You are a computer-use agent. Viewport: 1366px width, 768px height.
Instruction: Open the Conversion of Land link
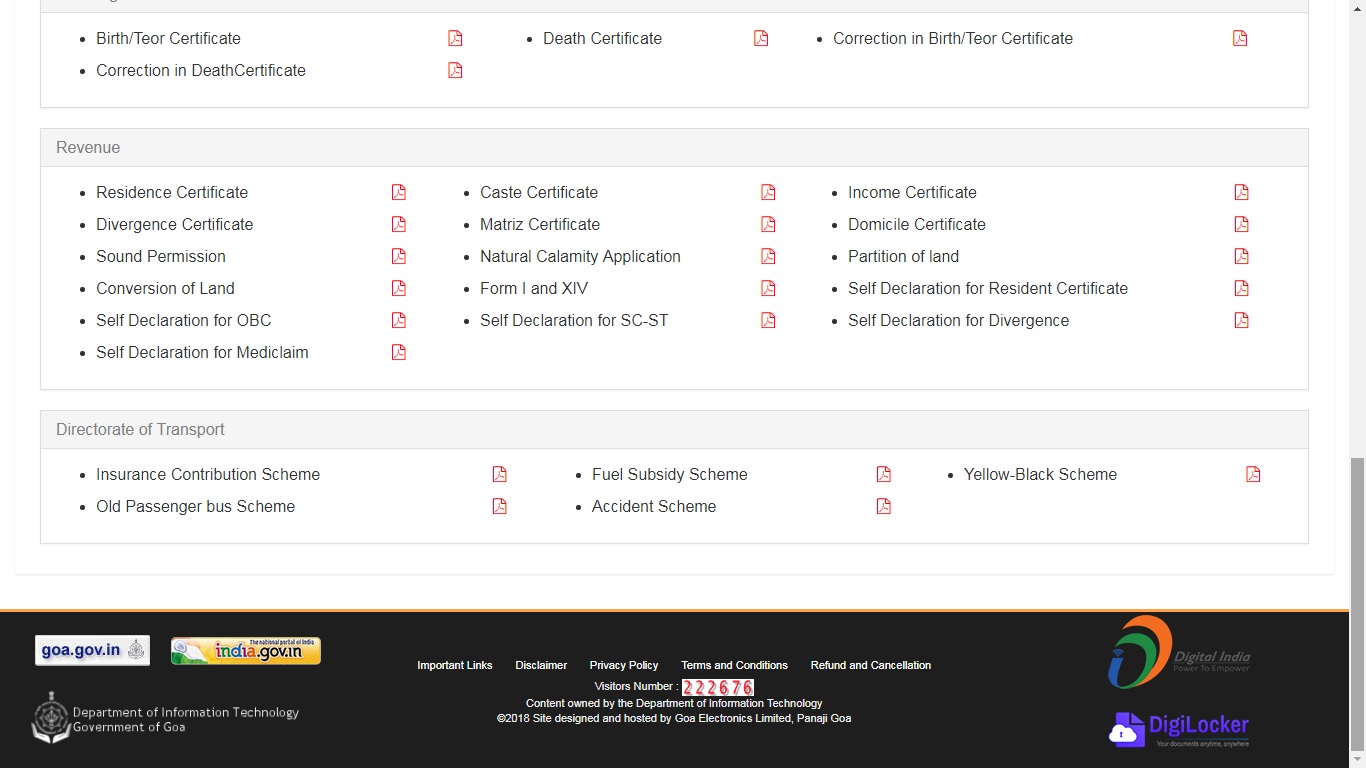(165, 288)
